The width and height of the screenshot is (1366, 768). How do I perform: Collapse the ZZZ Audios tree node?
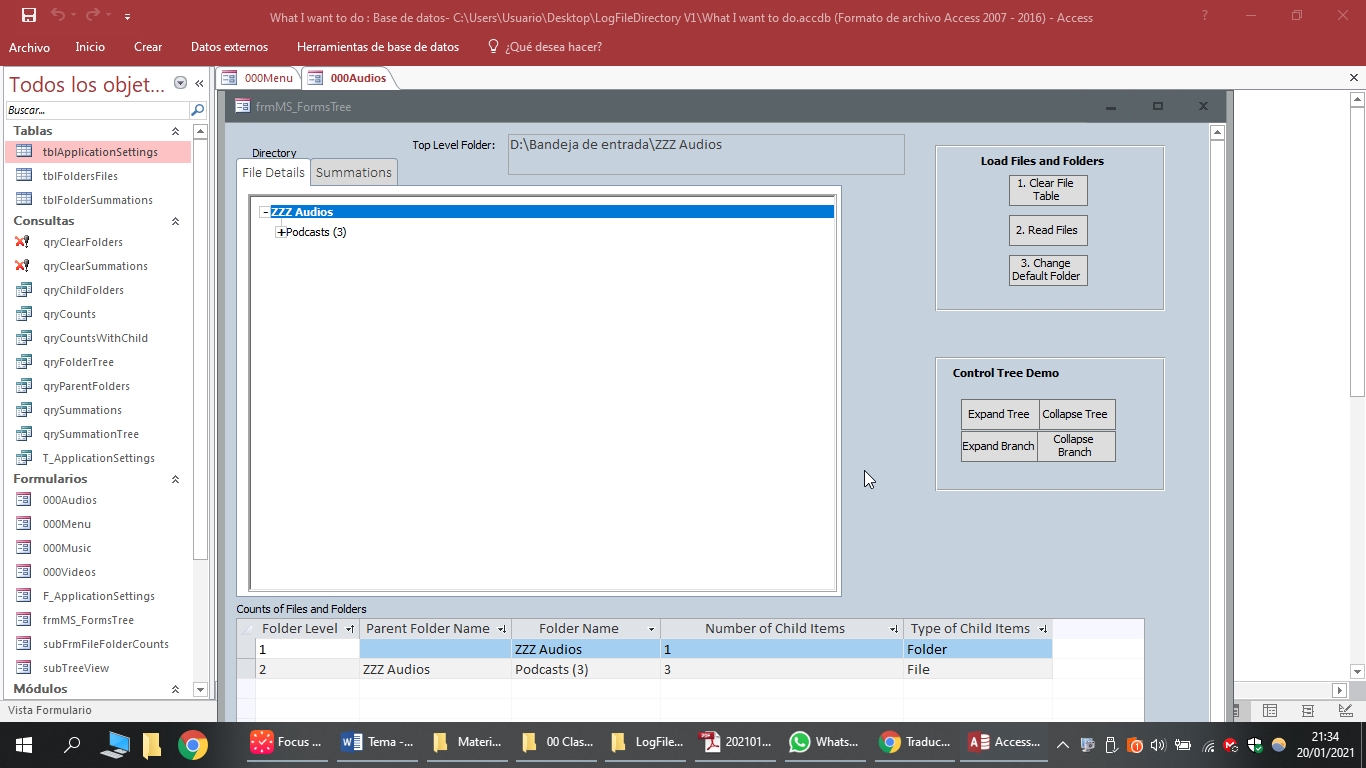[x=265, y=212]
